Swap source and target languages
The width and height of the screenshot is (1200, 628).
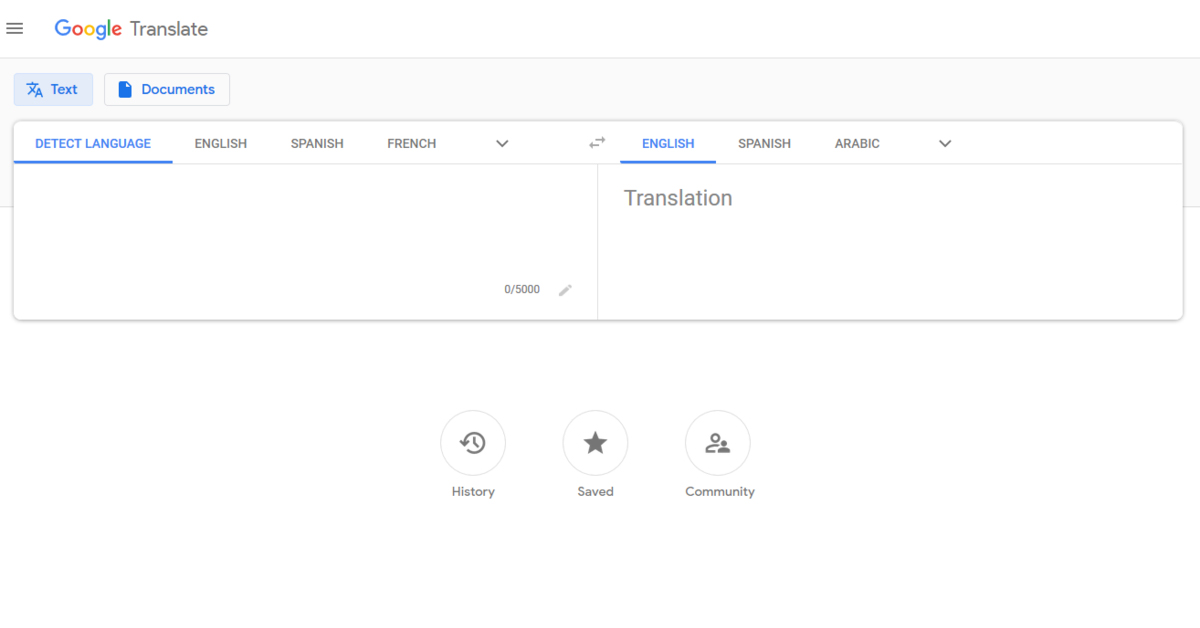click(x=597, y=143)
